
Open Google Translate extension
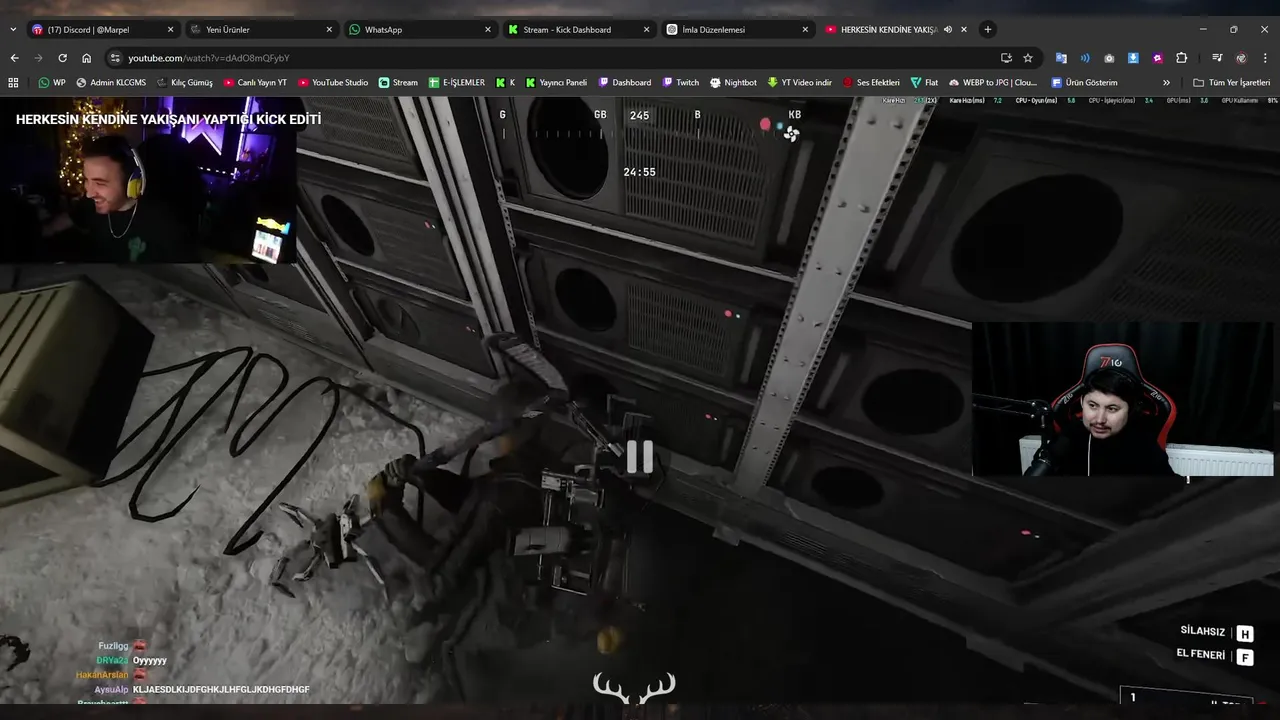click(x=1061, y=58)
